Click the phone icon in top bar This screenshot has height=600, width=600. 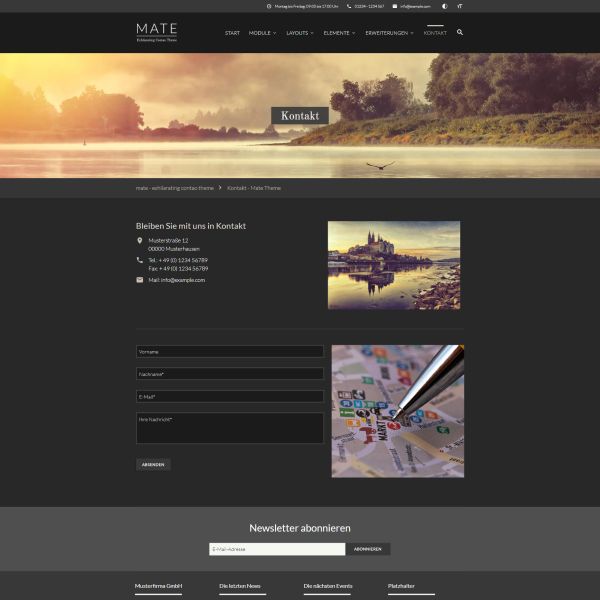point(348,6)
